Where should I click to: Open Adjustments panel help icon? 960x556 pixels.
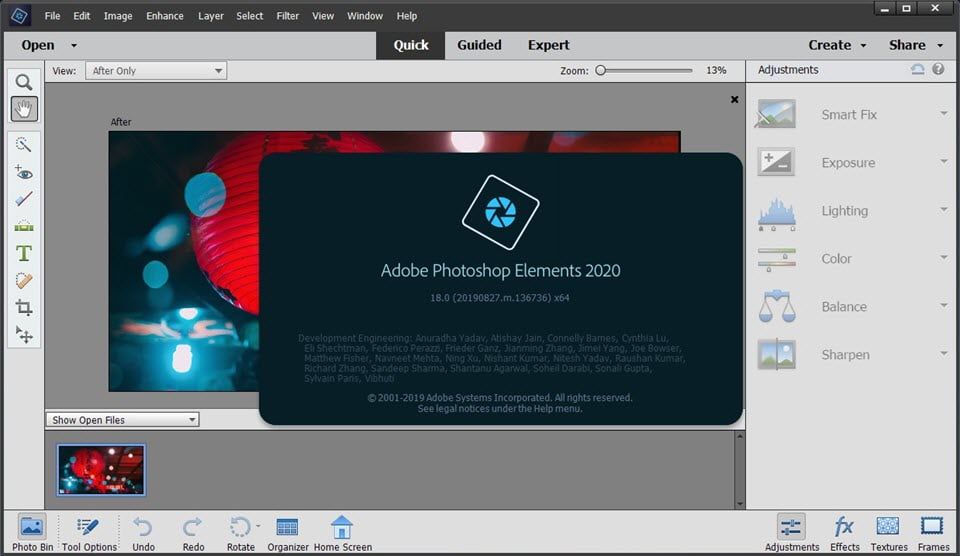[938, 69]
